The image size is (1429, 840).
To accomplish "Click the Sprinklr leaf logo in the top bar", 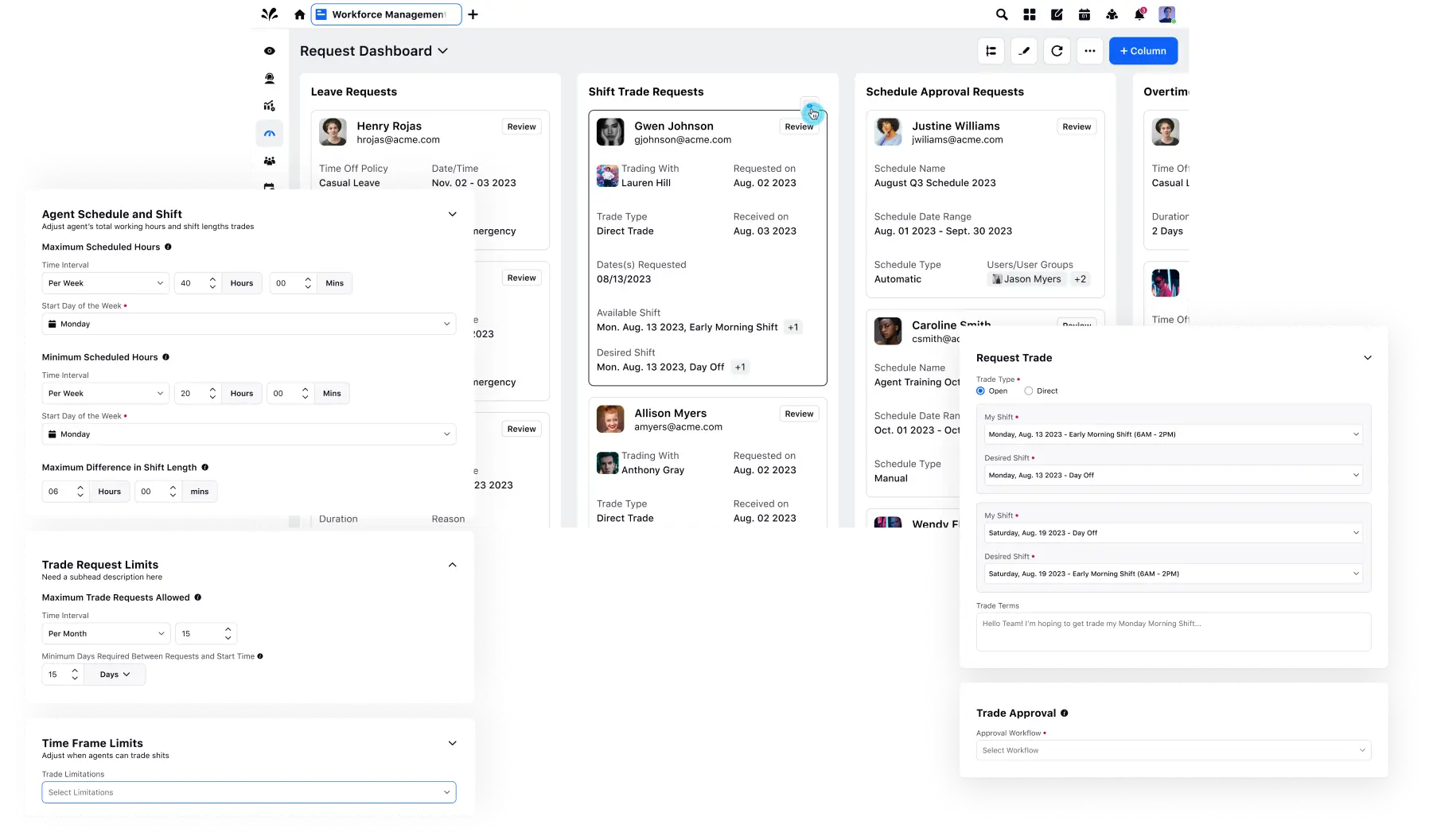I will coord(270,14).
